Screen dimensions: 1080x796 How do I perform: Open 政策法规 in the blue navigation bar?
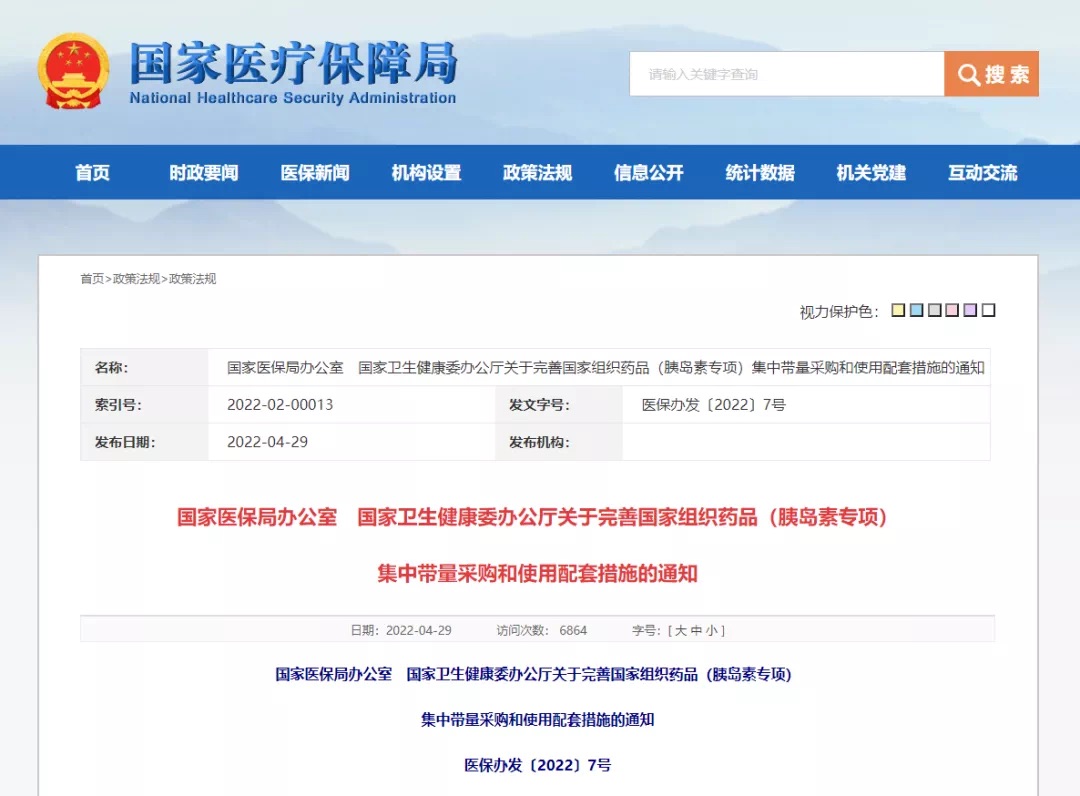(537, 172)
